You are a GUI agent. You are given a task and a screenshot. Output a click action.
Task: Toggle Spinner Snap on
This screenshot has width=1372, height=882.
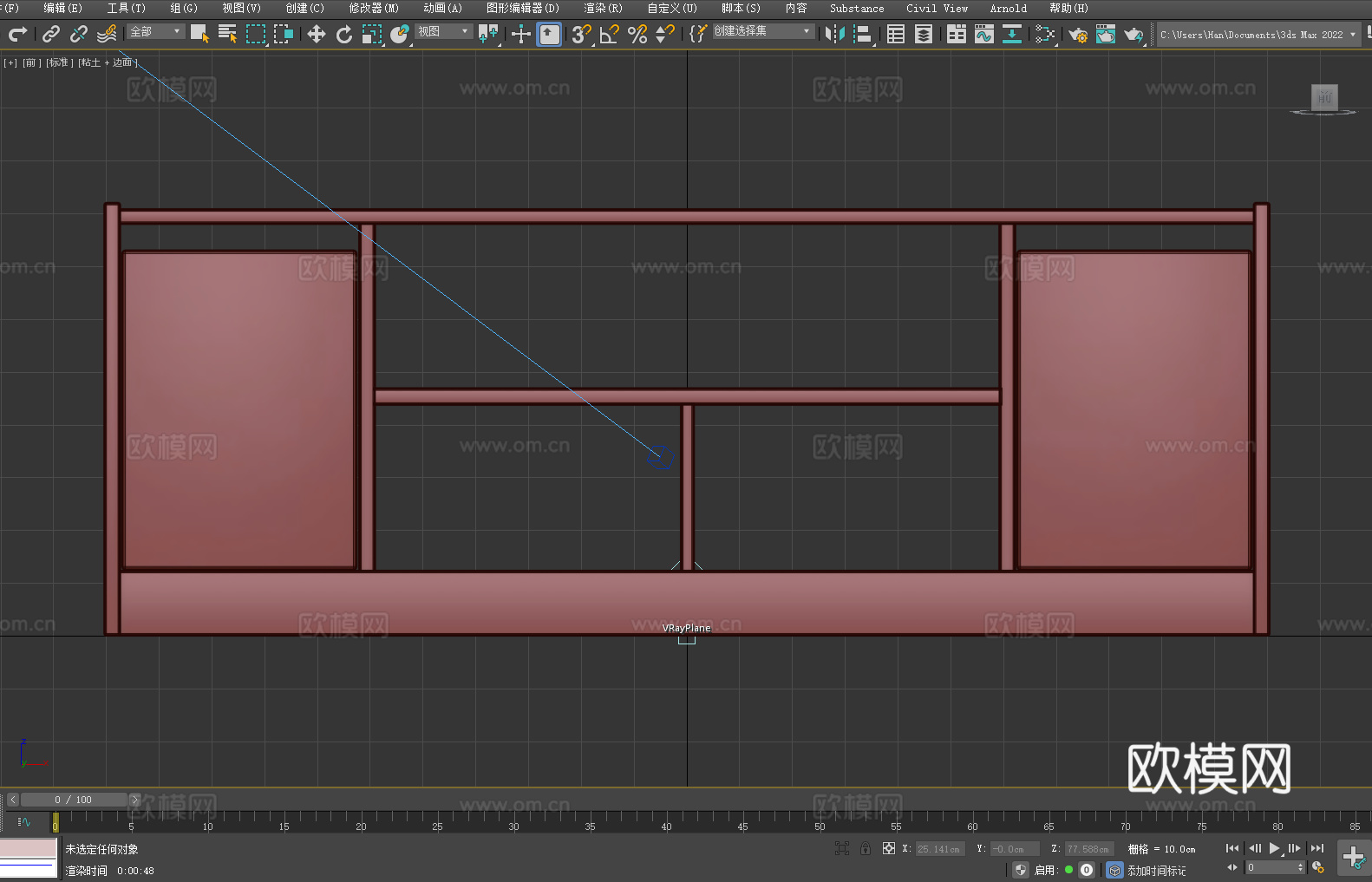tap(665, 34)
